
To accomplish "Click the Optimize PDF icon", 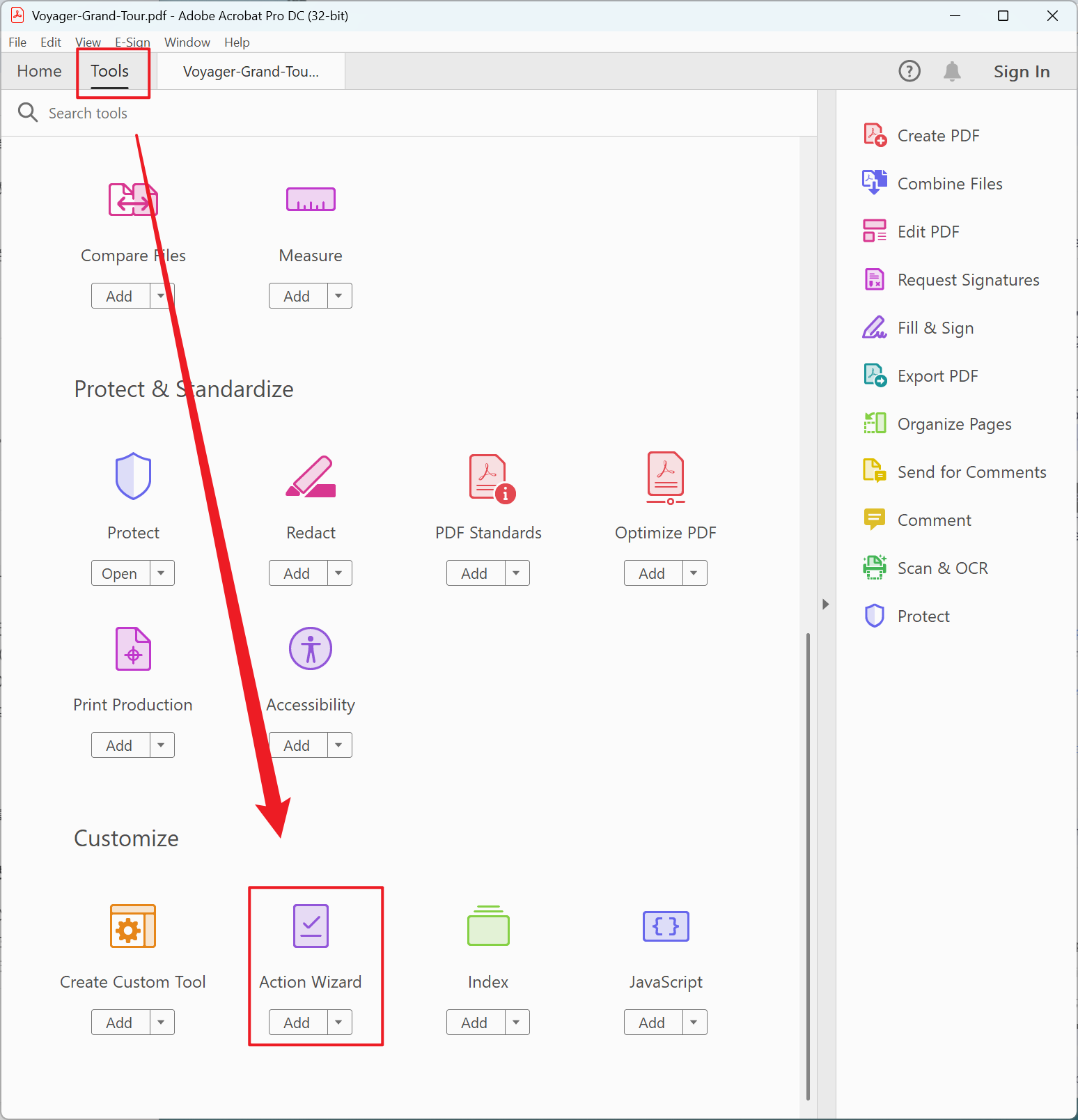I will (666, 477).
